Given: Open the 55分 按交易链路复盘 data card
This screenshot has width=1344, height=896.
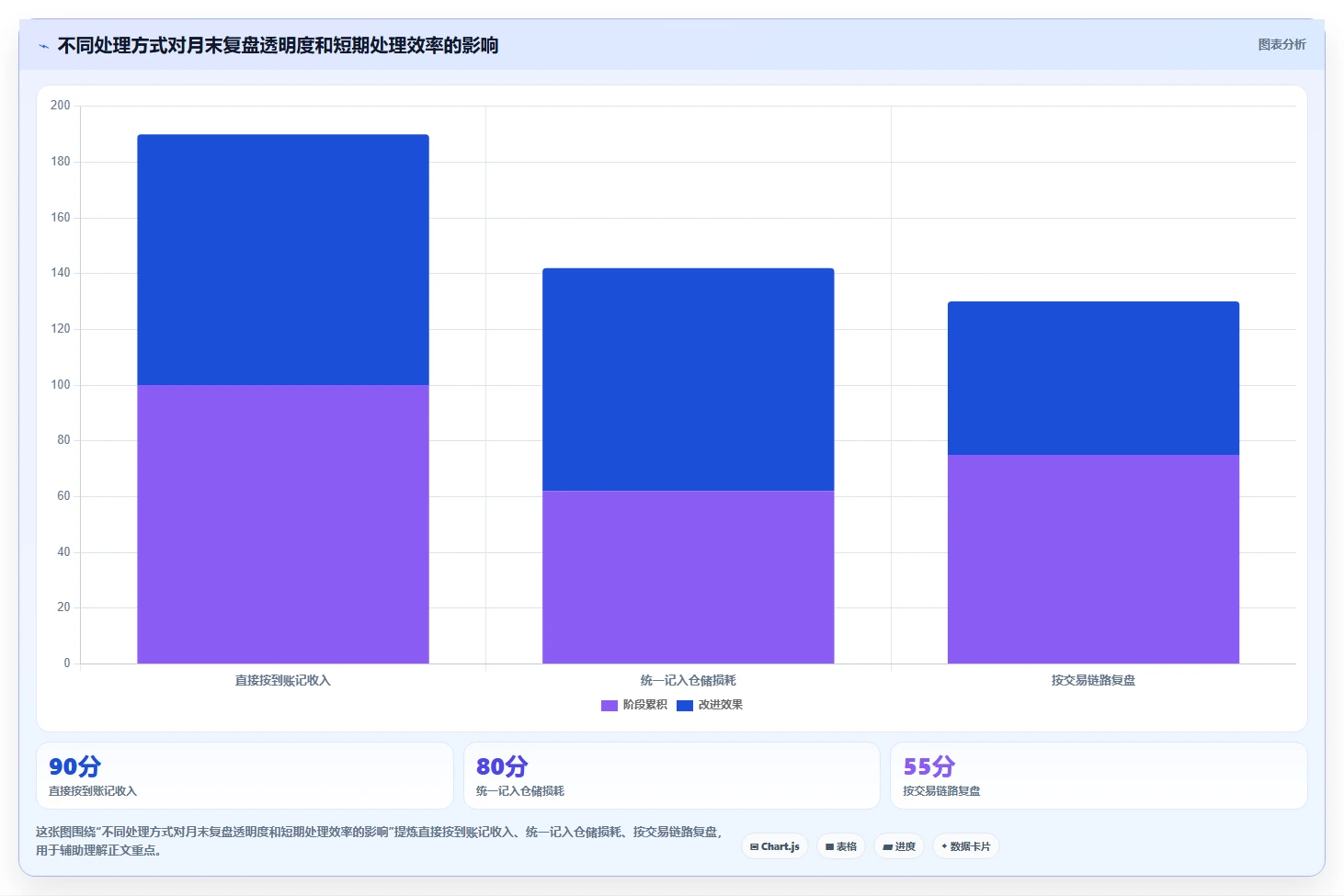Looking at the screenshot, I should pyautogui.click(x=1099, y=776).
